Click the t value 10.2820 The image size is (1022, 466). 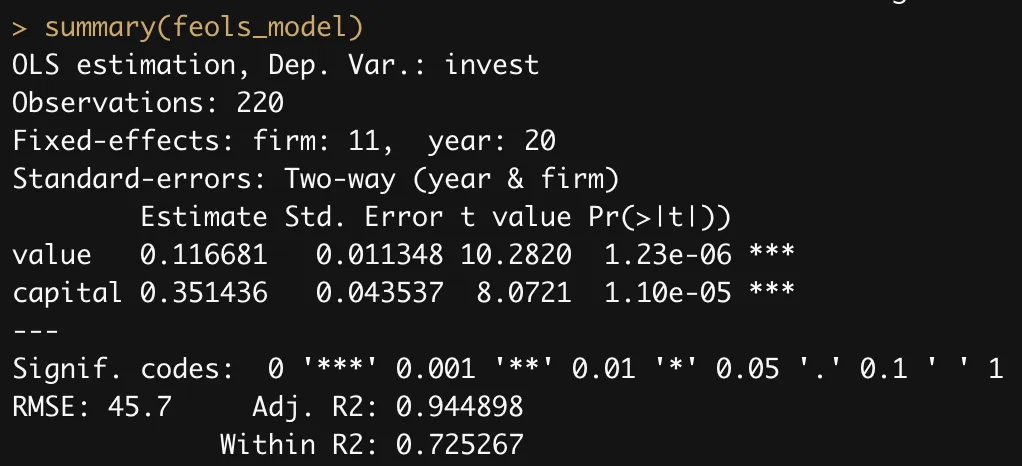point(517,255)
